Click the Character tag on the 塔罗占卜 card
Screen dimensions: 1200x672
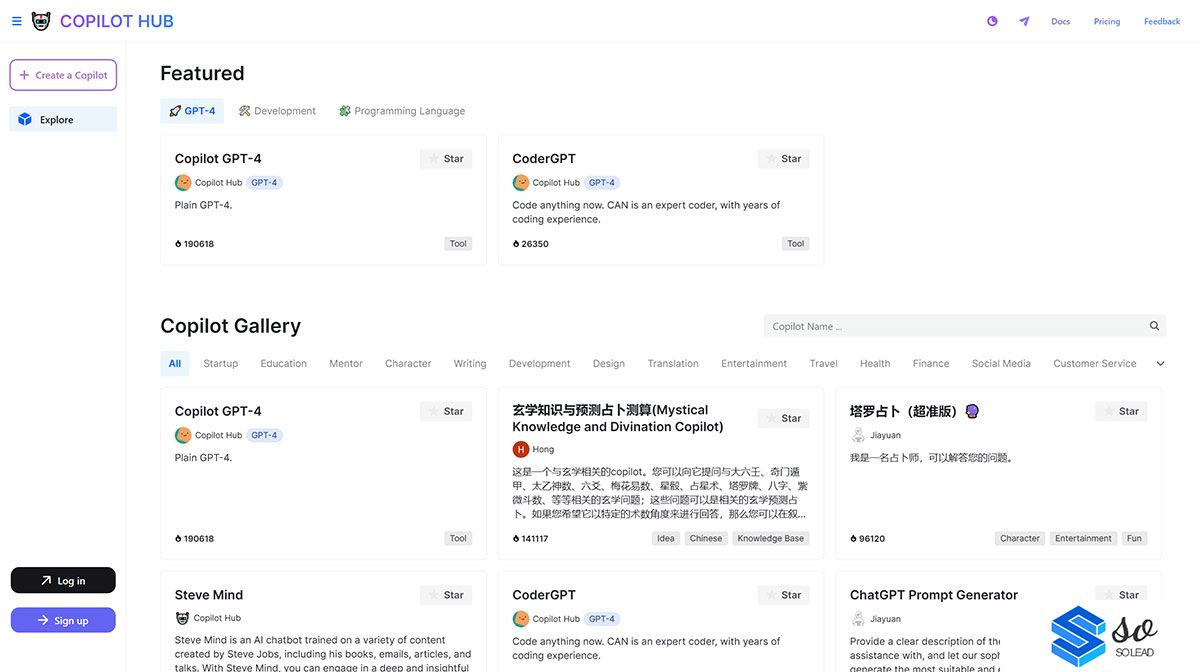click(1020, 538)
